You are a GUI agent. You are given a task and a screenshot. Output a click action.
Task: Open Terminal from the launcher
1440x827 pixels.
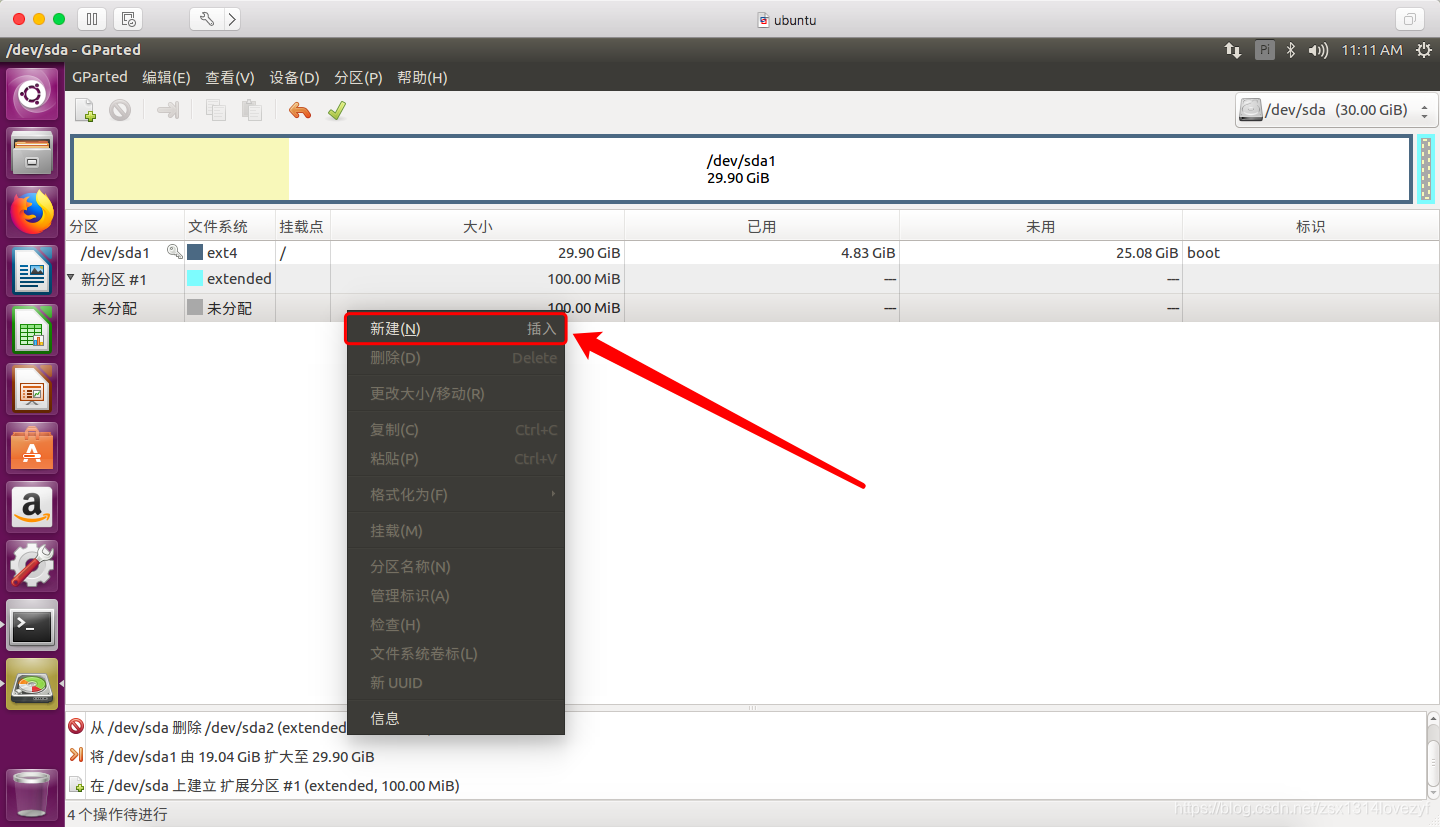[32, 625]
